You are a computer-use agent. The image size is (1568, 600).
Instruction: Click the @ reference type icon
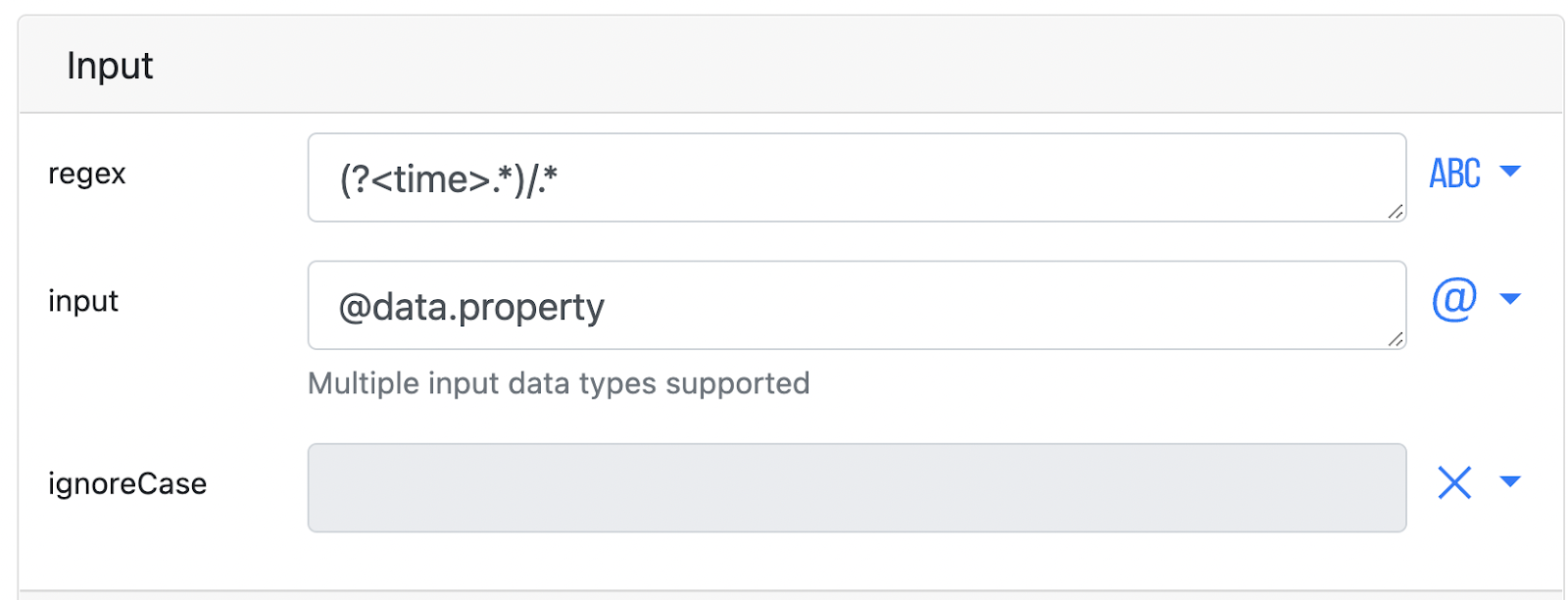1454,298
